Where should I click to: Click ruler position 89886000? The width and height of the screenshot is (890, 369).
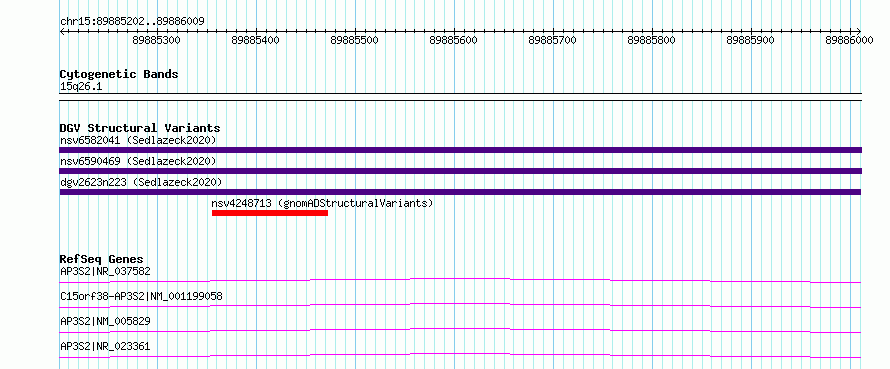(850, 40)
